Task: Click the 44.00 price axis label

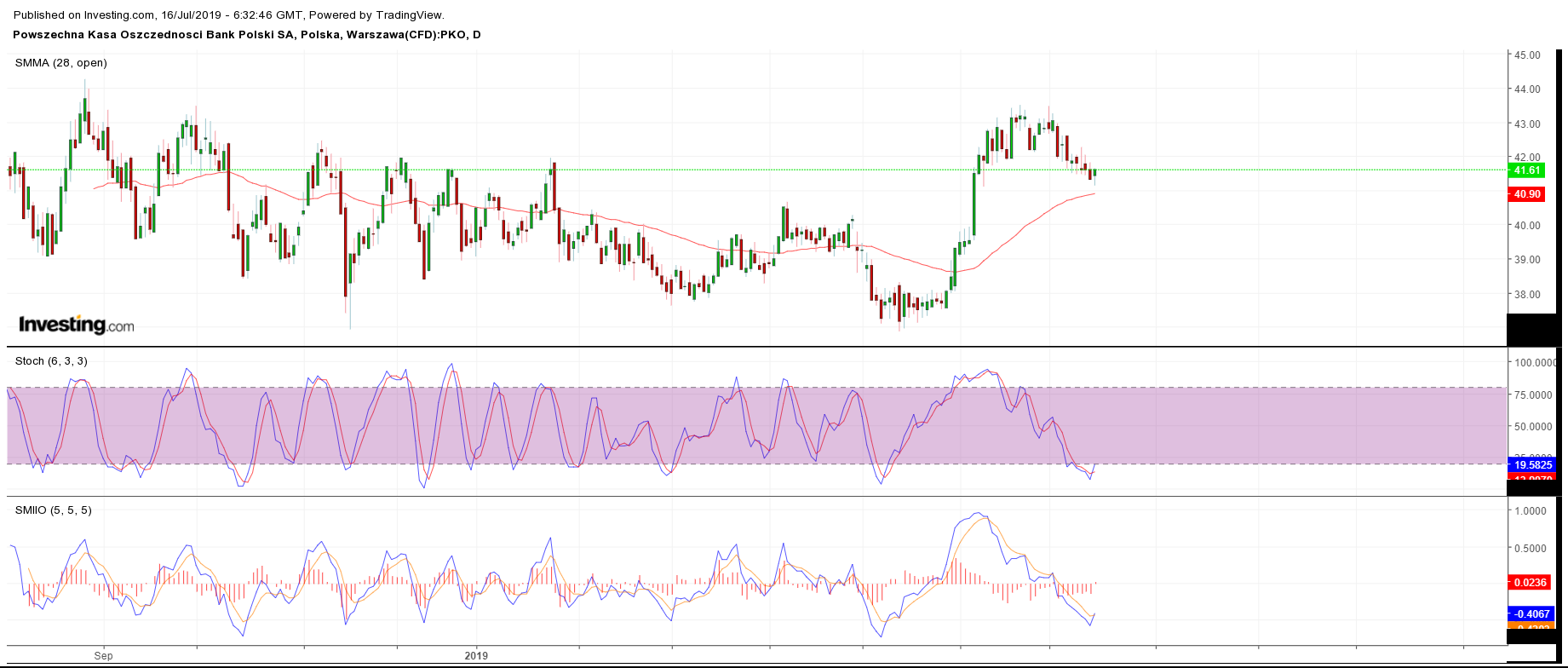Action: coord(1526,89)
